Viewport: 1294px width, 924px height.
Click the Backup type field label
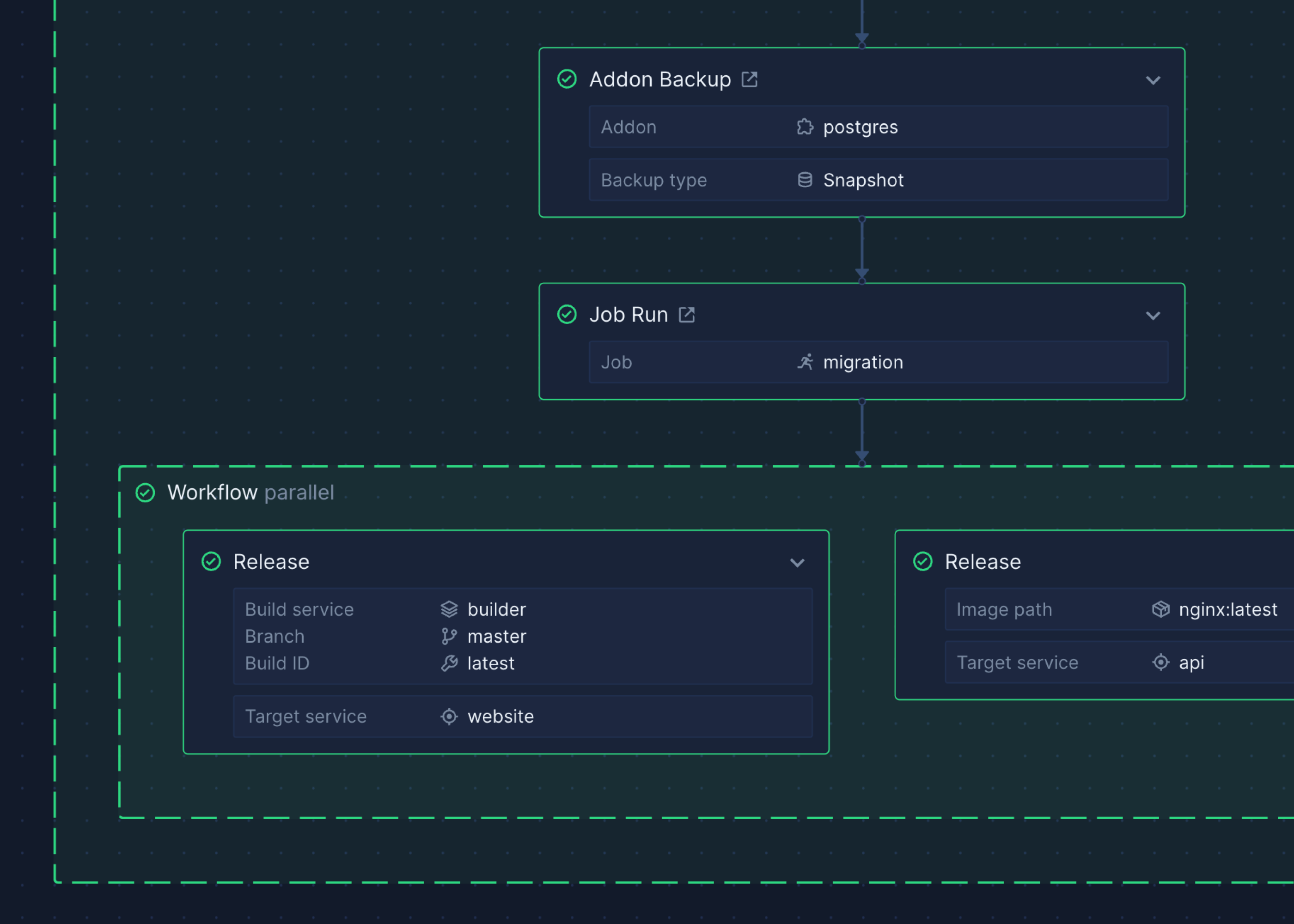654,180
